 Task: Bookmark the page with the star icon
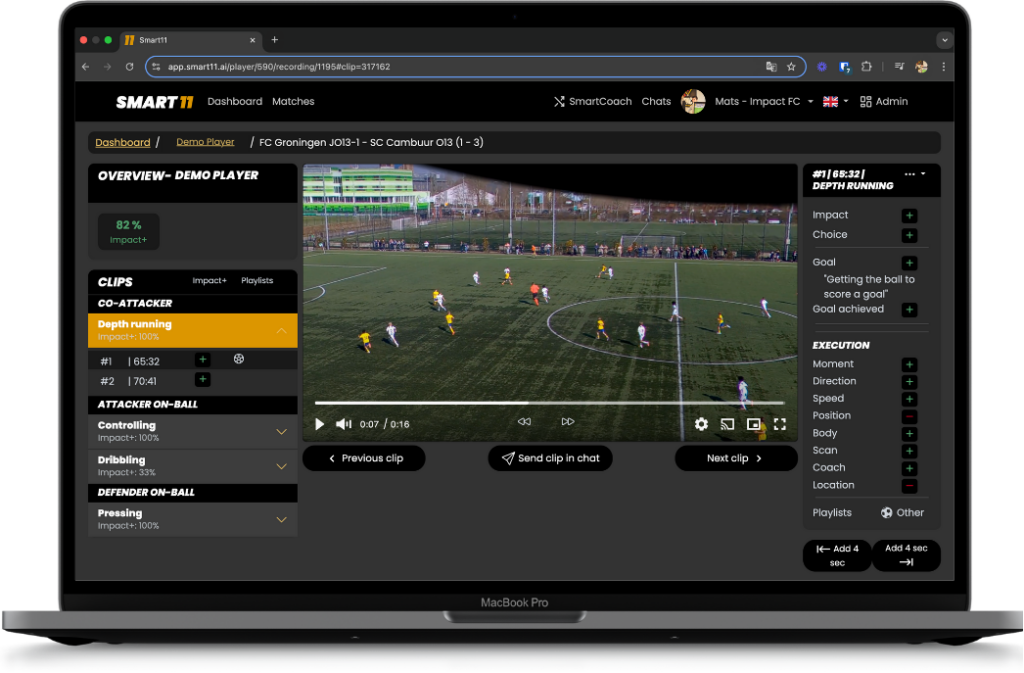click(x=791, y=67)
